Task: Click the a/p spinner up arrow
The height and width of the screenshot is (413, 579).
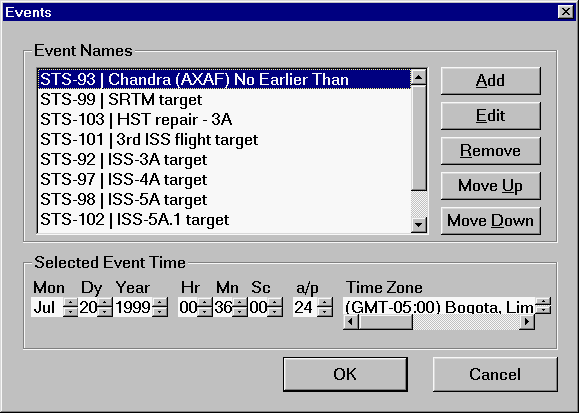Action: 325,303
